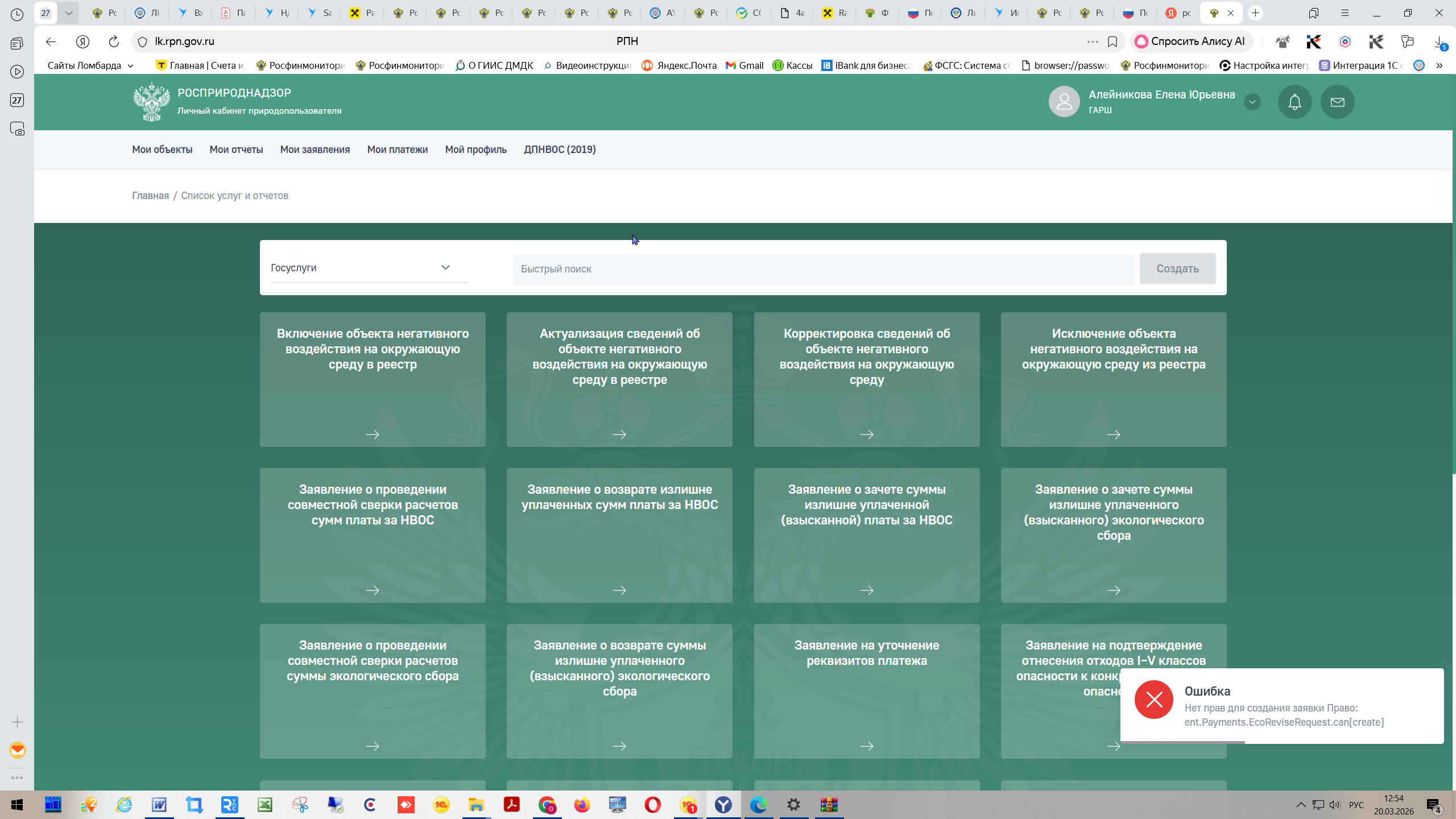Open Windows Start menu

click(17, 805)
